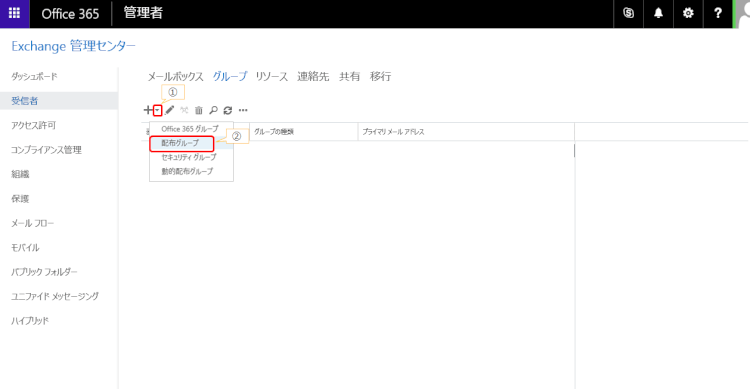Expand the new group dropdown arrow
Viewport: 750px width, 389px height.
point(157,111)
